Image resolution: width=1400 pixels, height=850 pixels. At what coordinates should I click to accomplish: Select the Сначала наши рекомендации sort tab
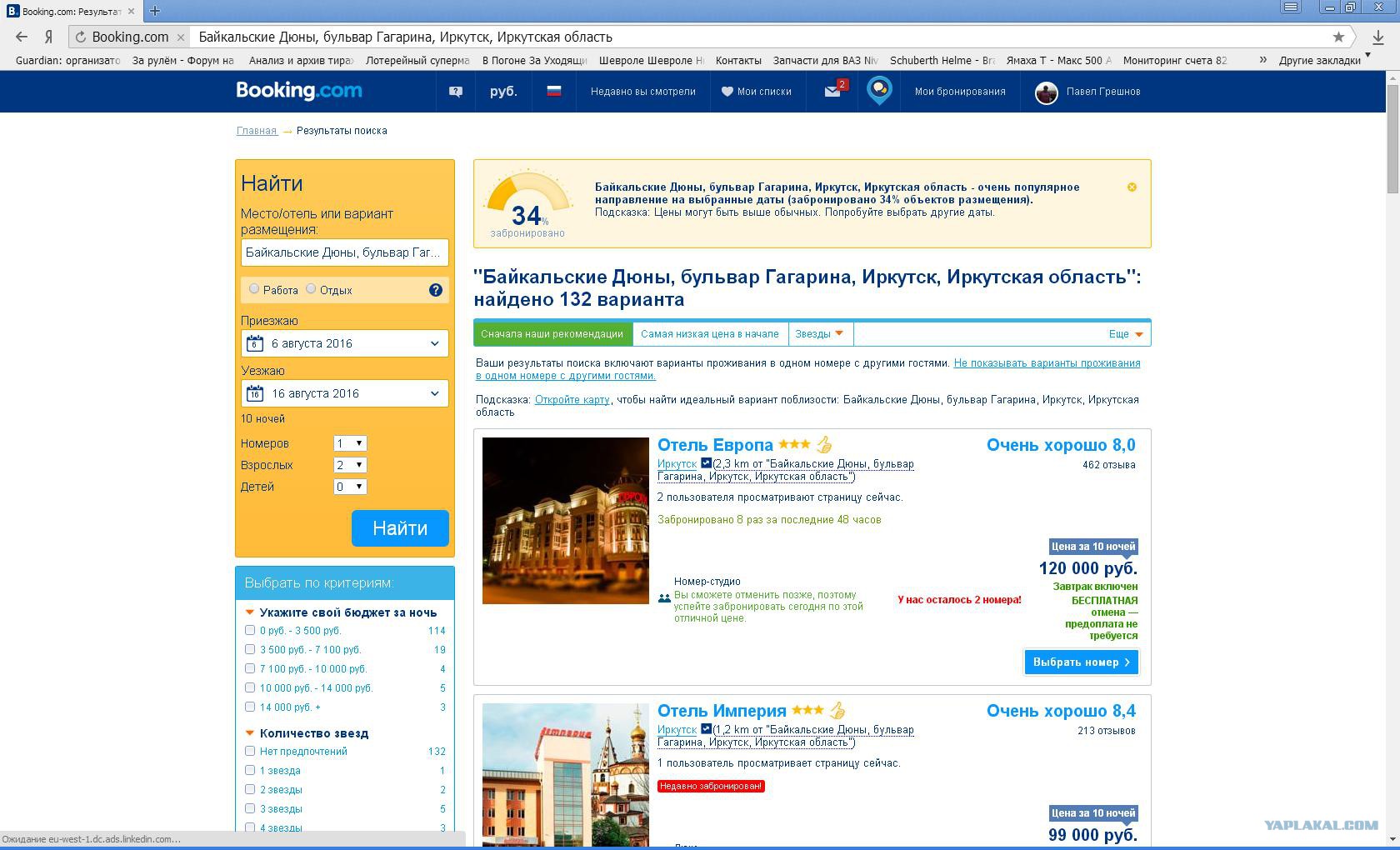point(552,334)
